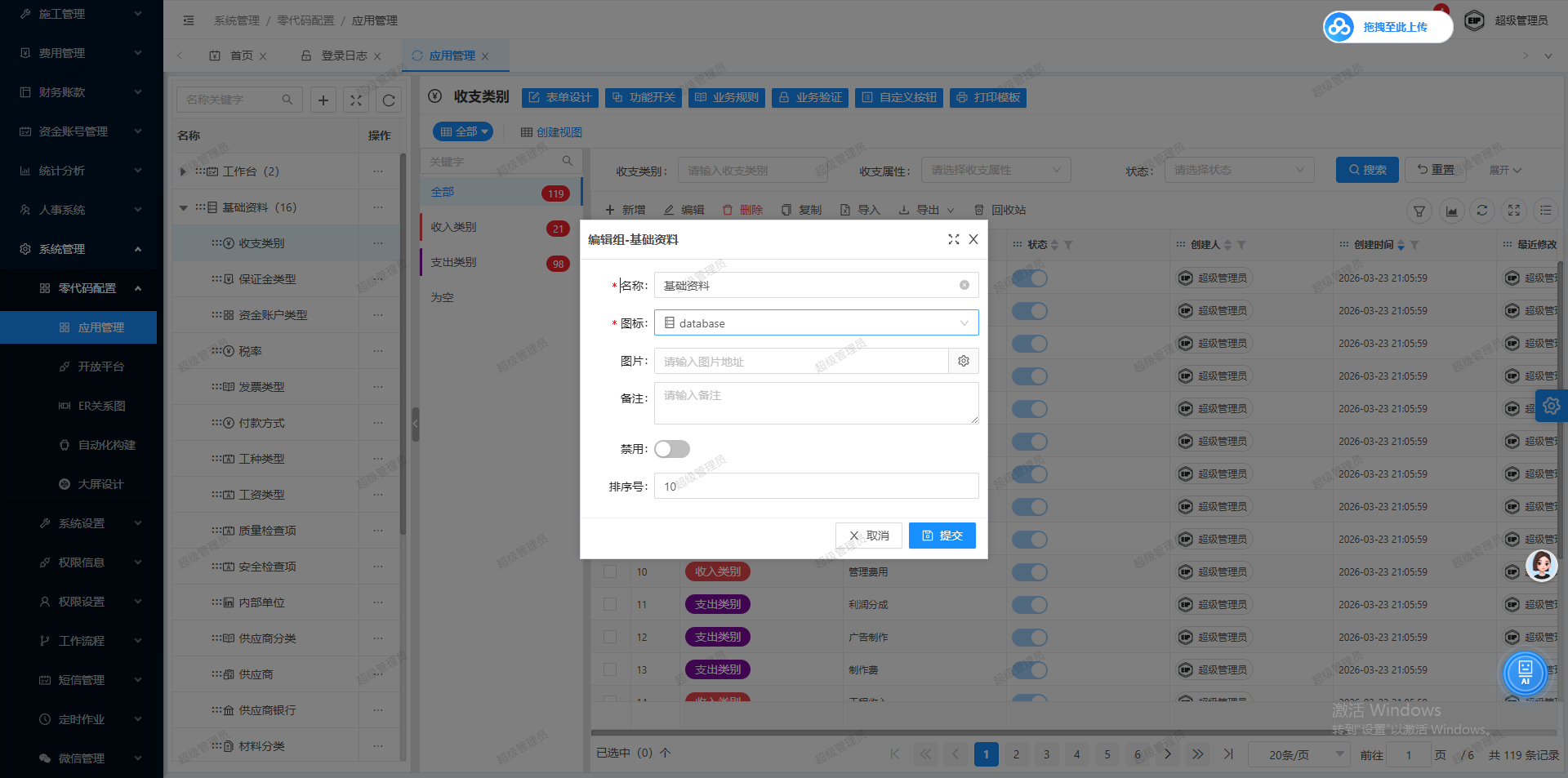Click the fullscreen icon above the table

coord(1514,211)
